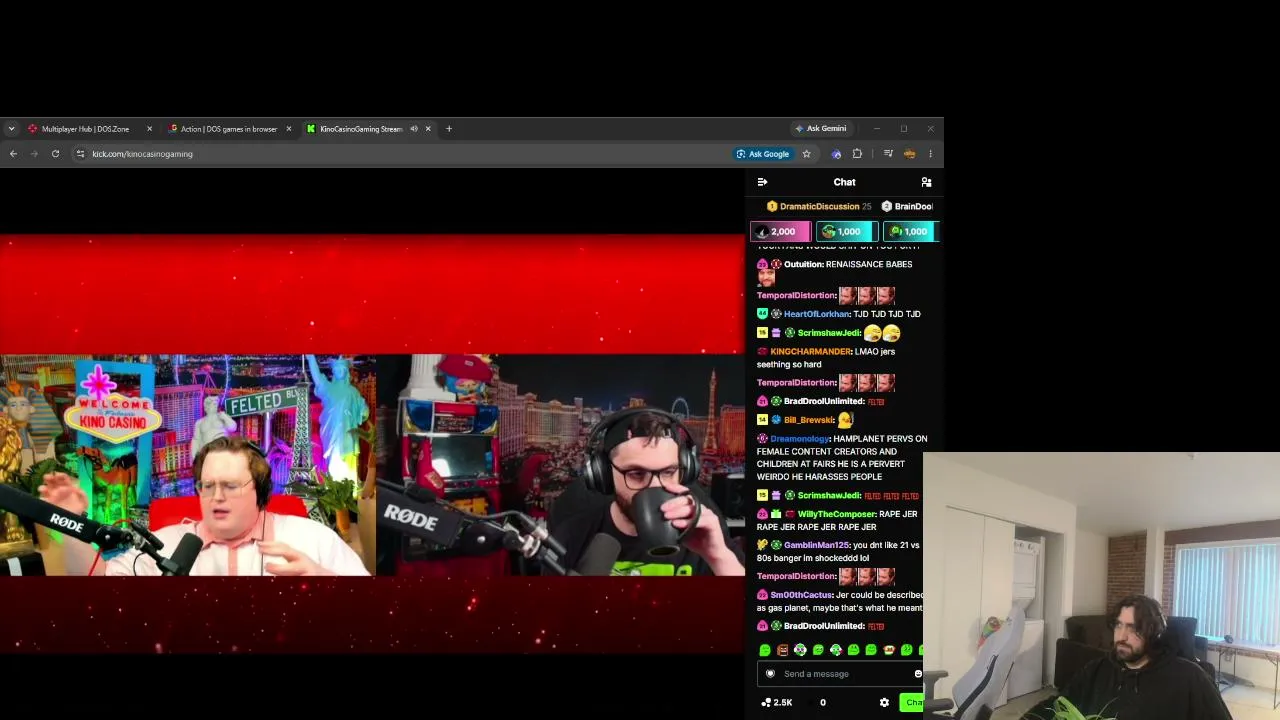Screen dimensions: 1280x720
Task: Open KINGCHARMANDER's chat profile
Action: [x=810, y=352]
